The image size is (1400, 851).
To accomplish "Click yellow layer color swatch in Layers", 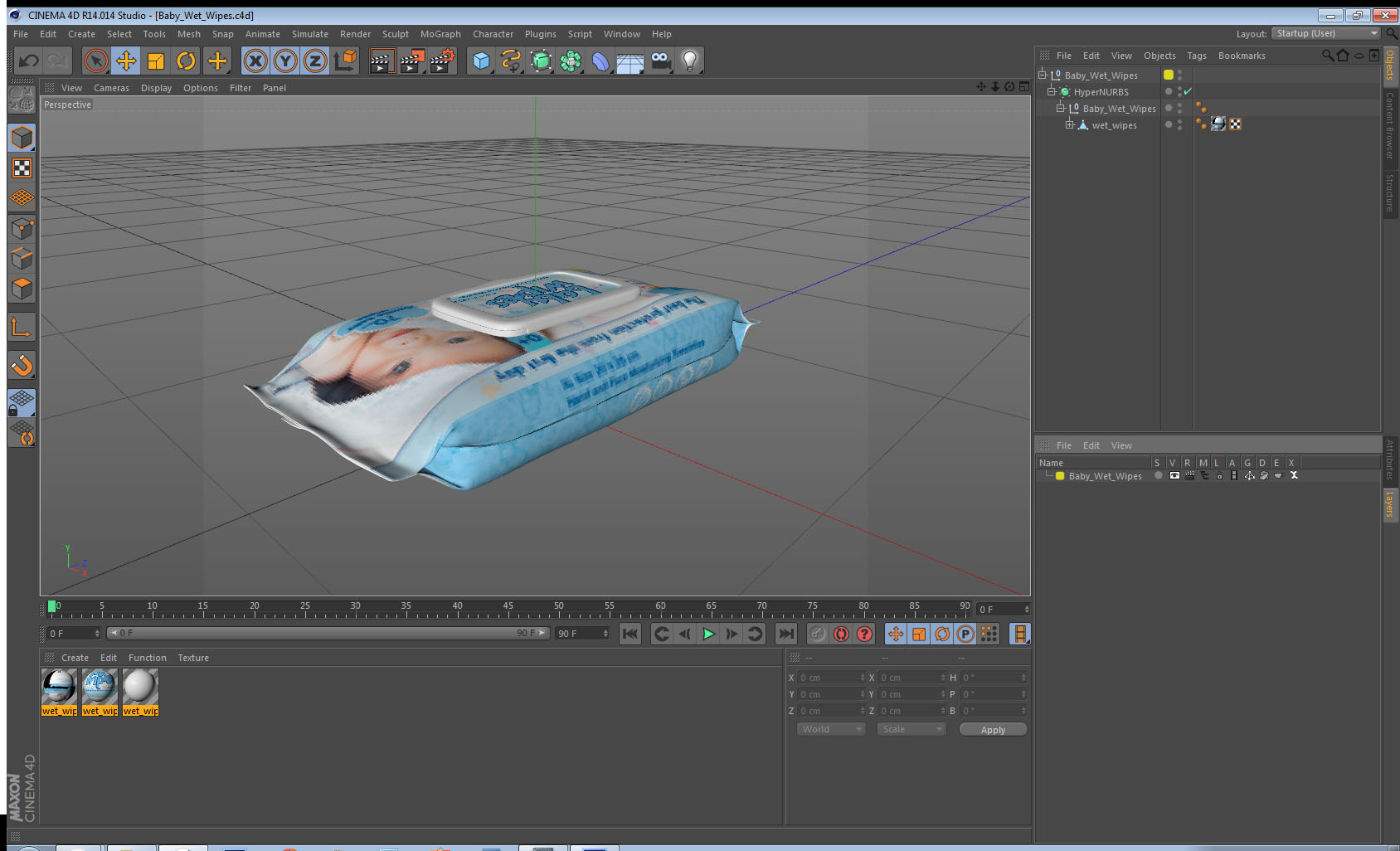I will (x=1060, y=476).
